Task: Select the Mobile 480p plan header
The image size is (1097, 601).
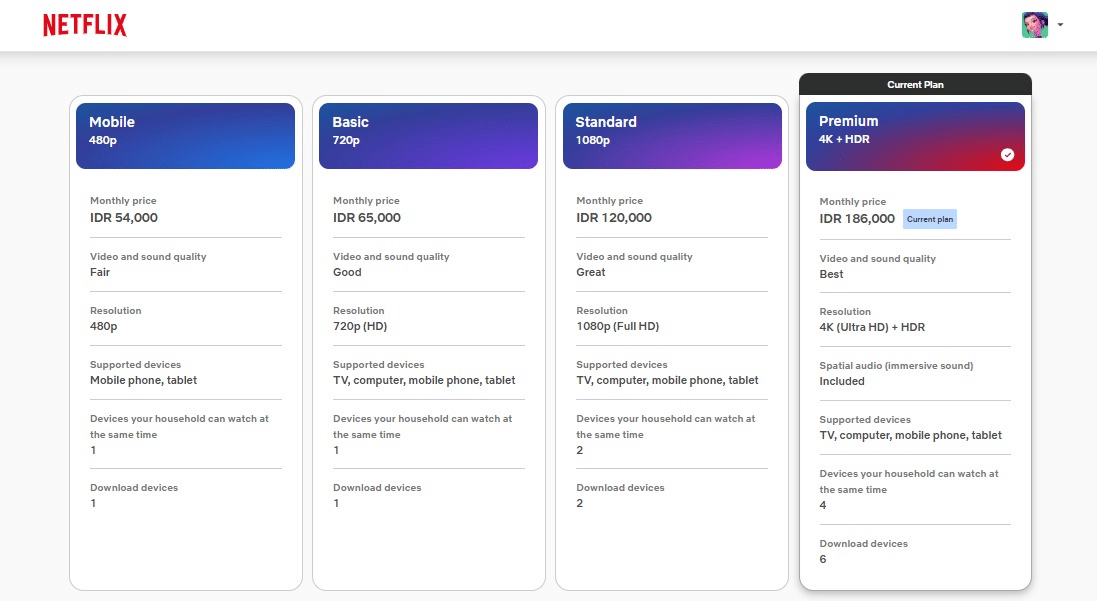Action: click(x=185, y=135)
